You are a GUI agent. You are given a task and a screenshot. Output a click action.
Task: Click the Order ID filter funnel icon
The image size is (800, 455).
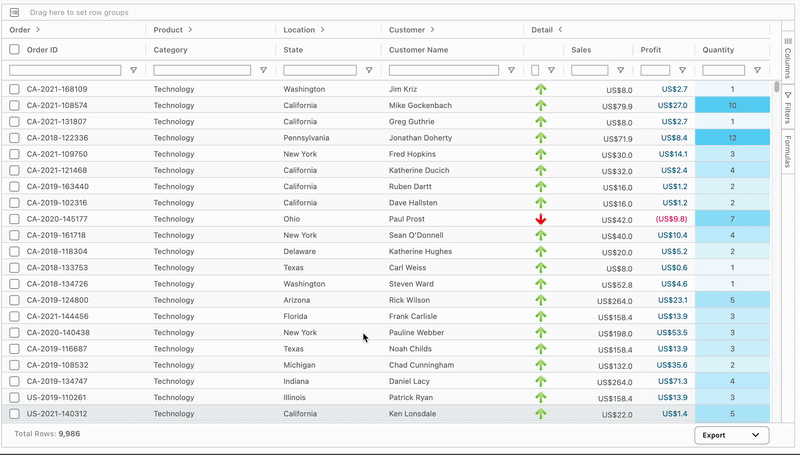coord(134,70)
